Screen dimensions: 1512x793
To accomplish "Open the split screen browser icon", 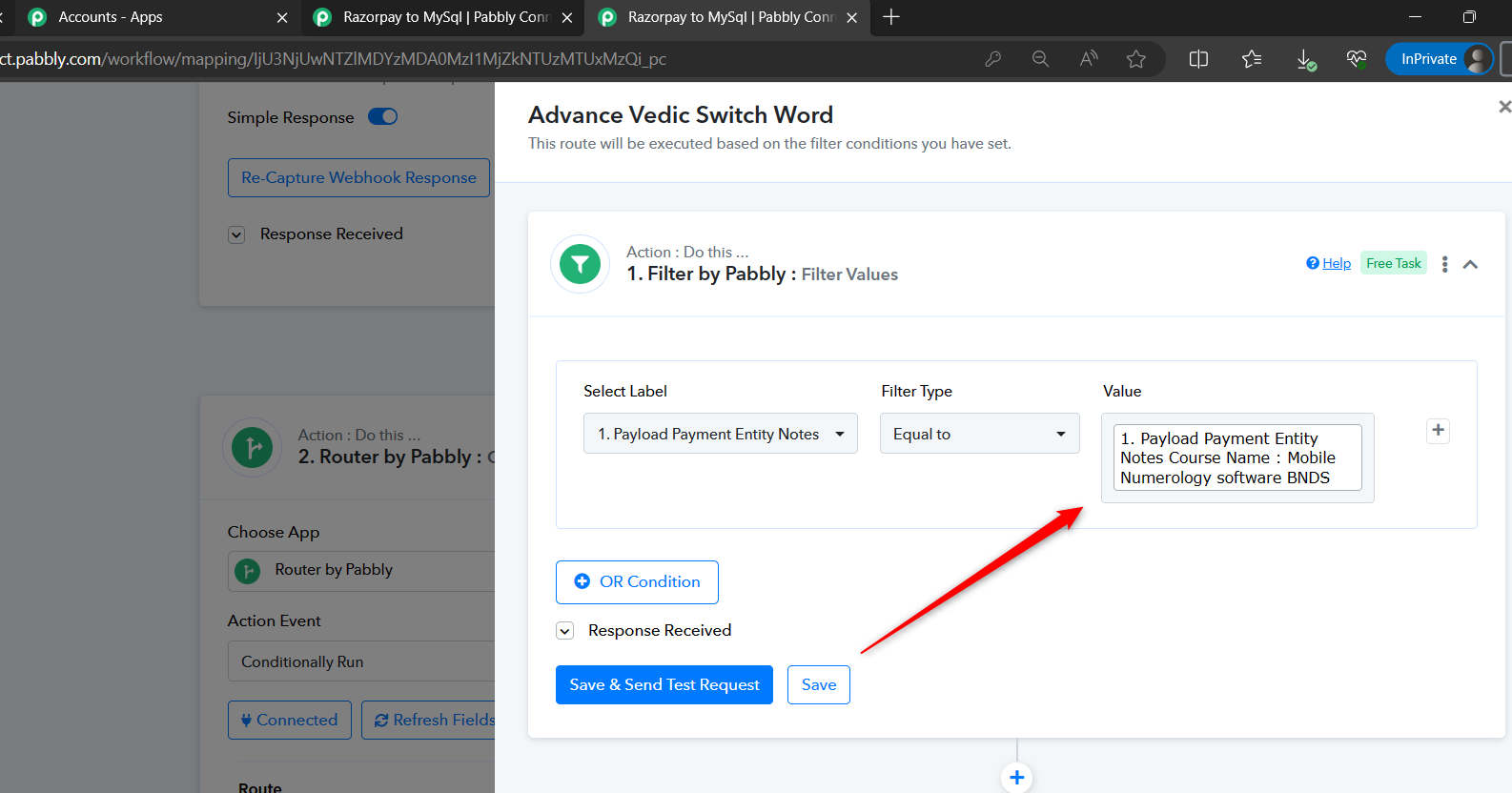I will tap(1198, 59).
